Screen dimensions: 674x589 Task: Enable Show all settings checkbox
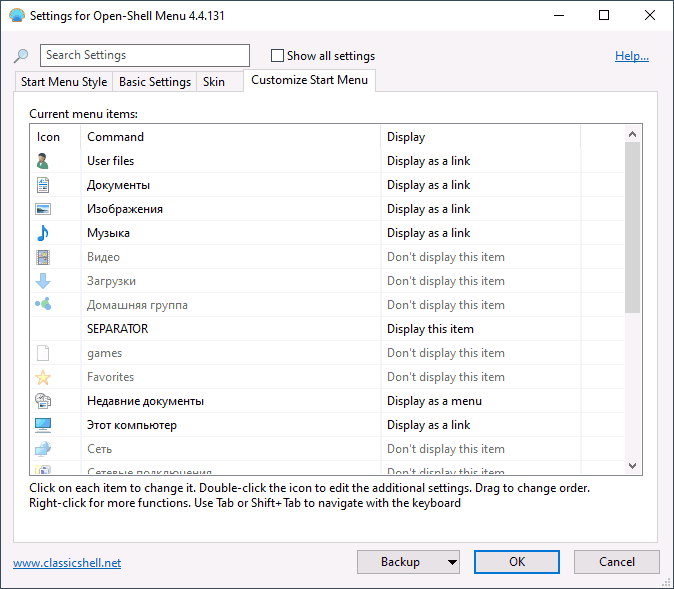click(x=277, y=55)
